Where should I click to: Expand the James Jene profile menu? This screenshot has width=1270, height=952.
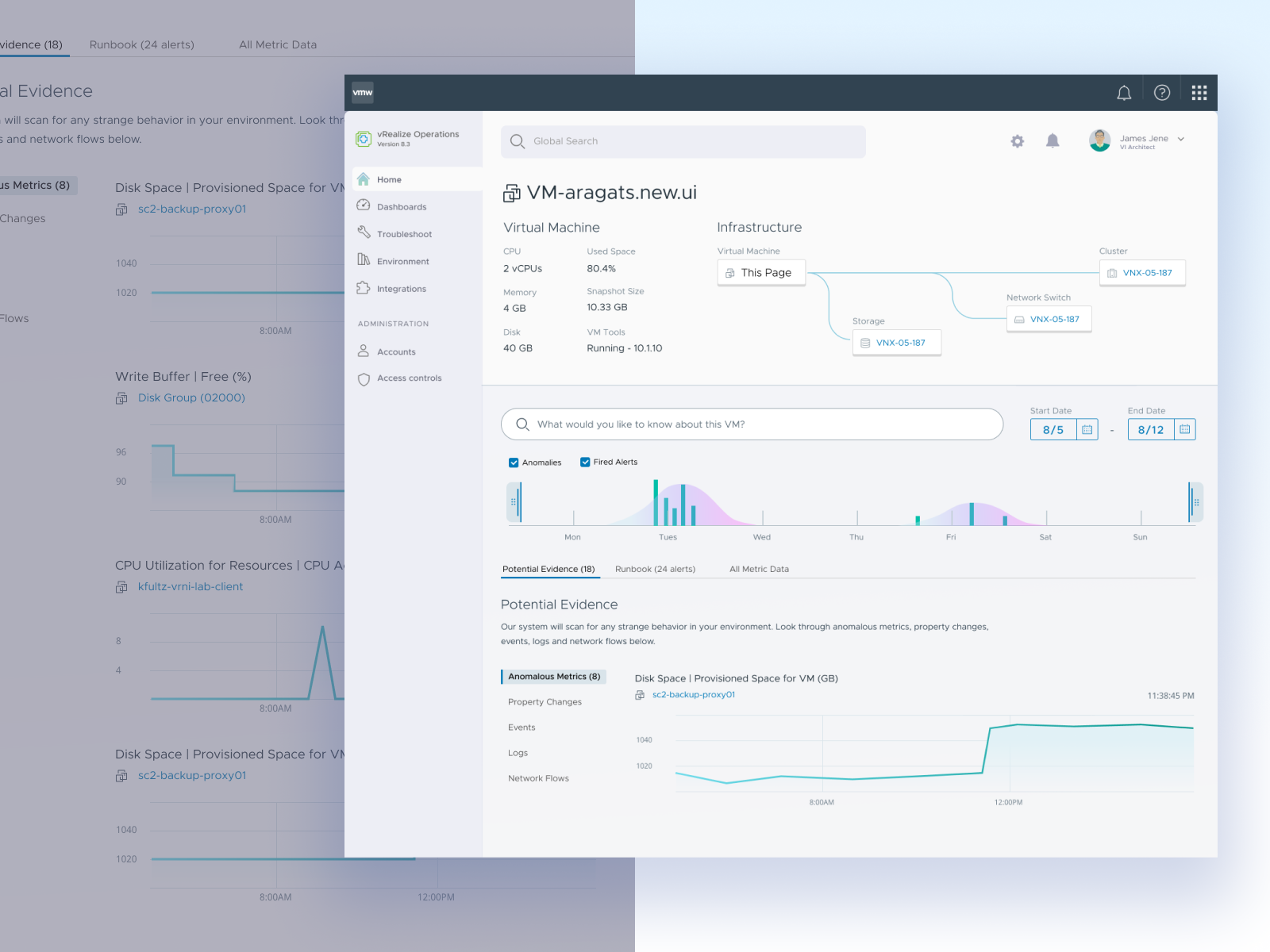(1181, 140)
